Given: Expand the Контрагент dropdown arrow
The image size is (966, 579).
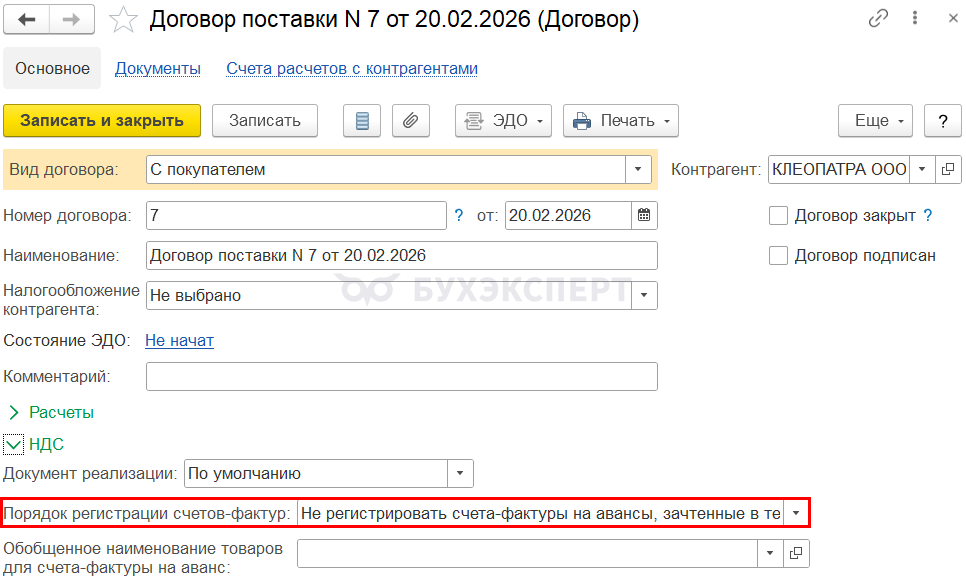Looking at the screenshot, I should [922, 169].
